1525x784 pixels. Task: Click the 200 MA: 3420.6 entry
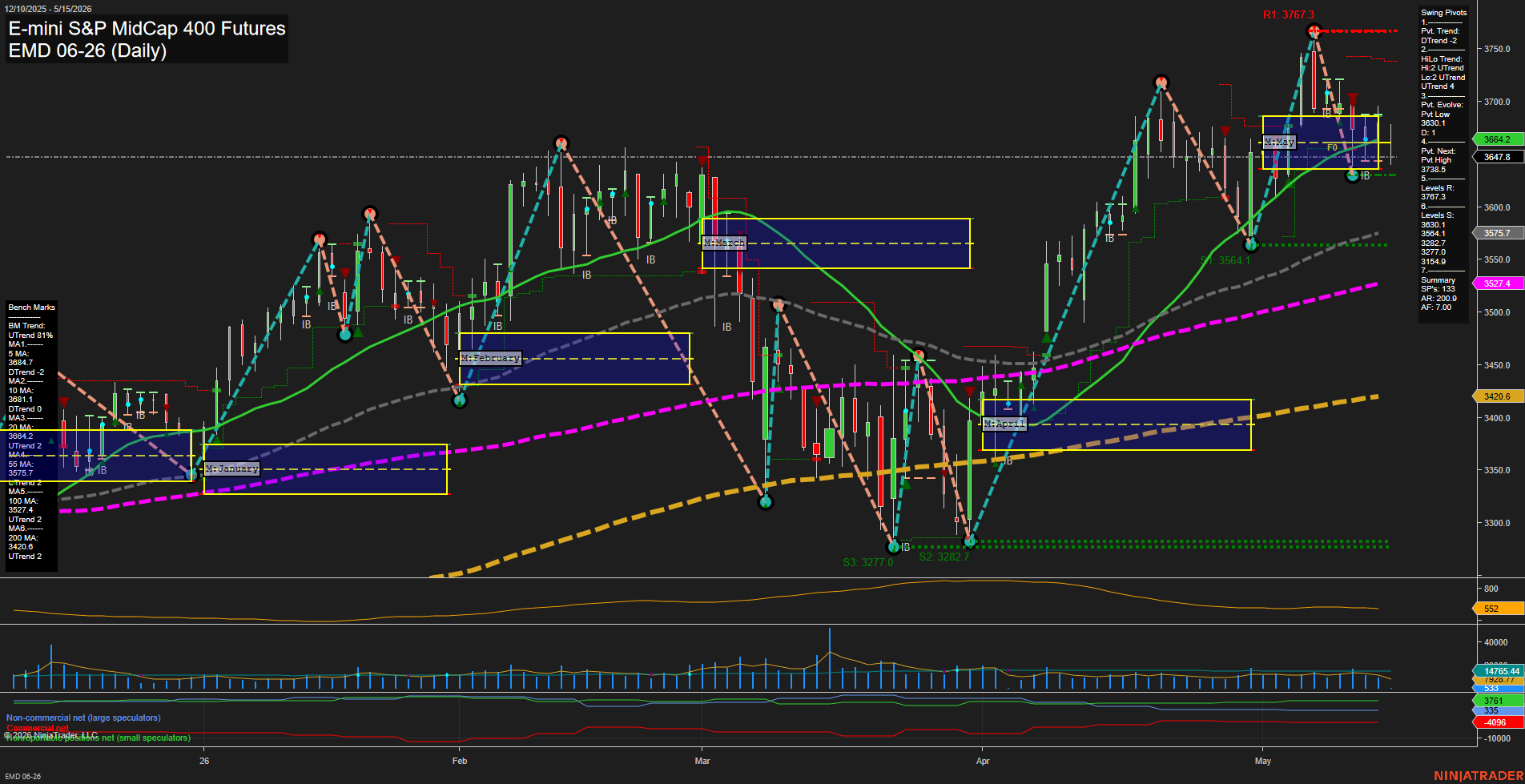click(22, 542)
